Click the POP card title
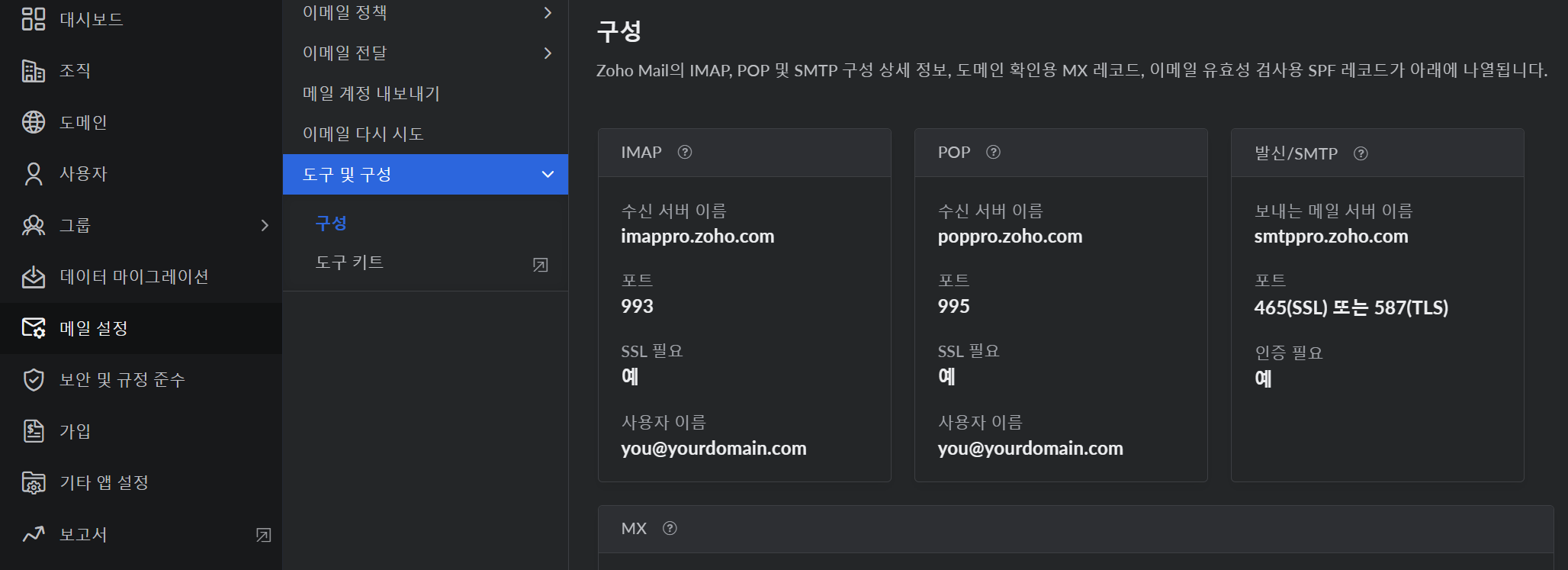The image size is (1568, 570). point(954,153)
